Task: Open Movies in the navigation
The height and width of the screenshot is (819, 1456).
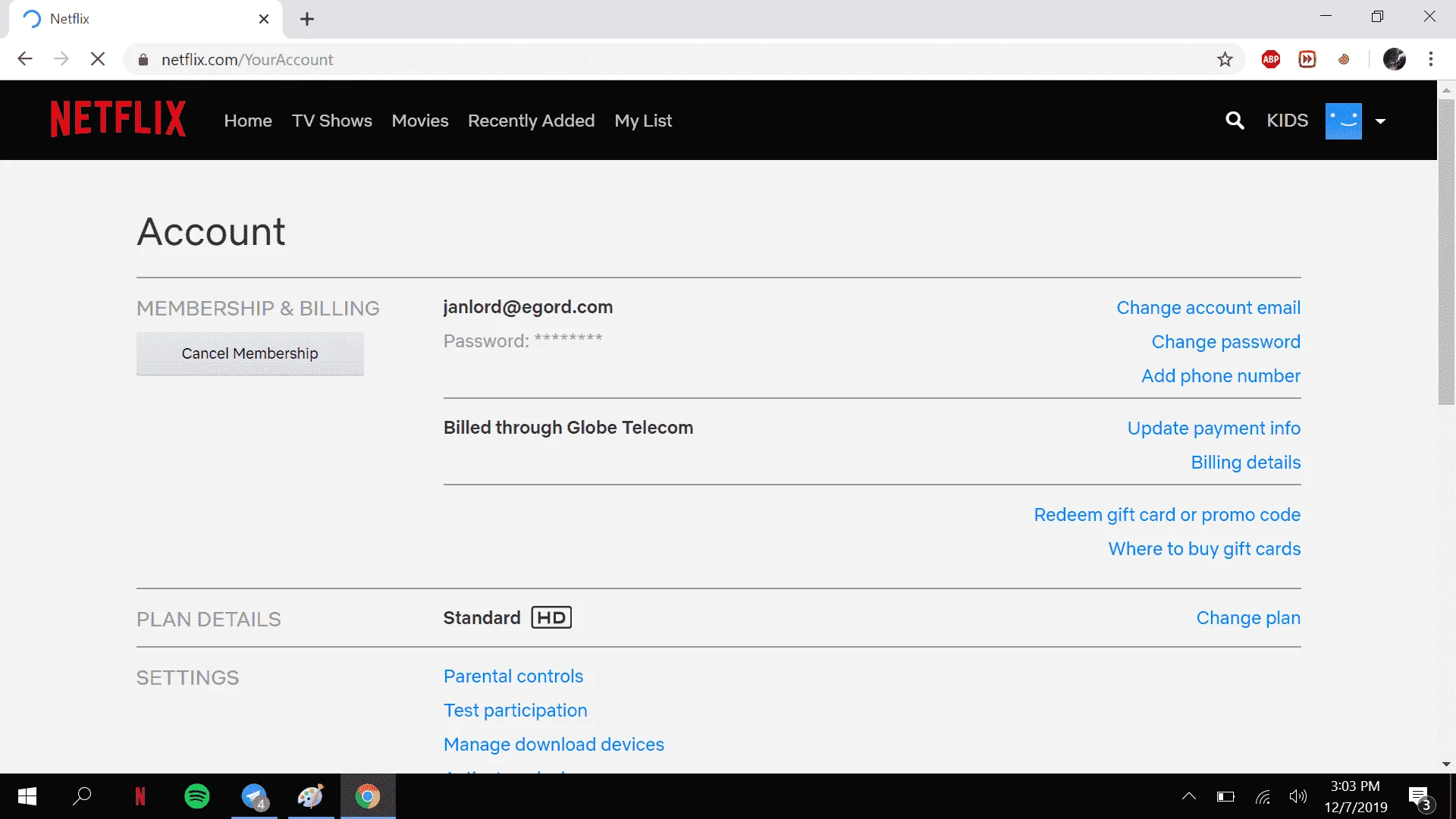Action: tap(420, 121)
